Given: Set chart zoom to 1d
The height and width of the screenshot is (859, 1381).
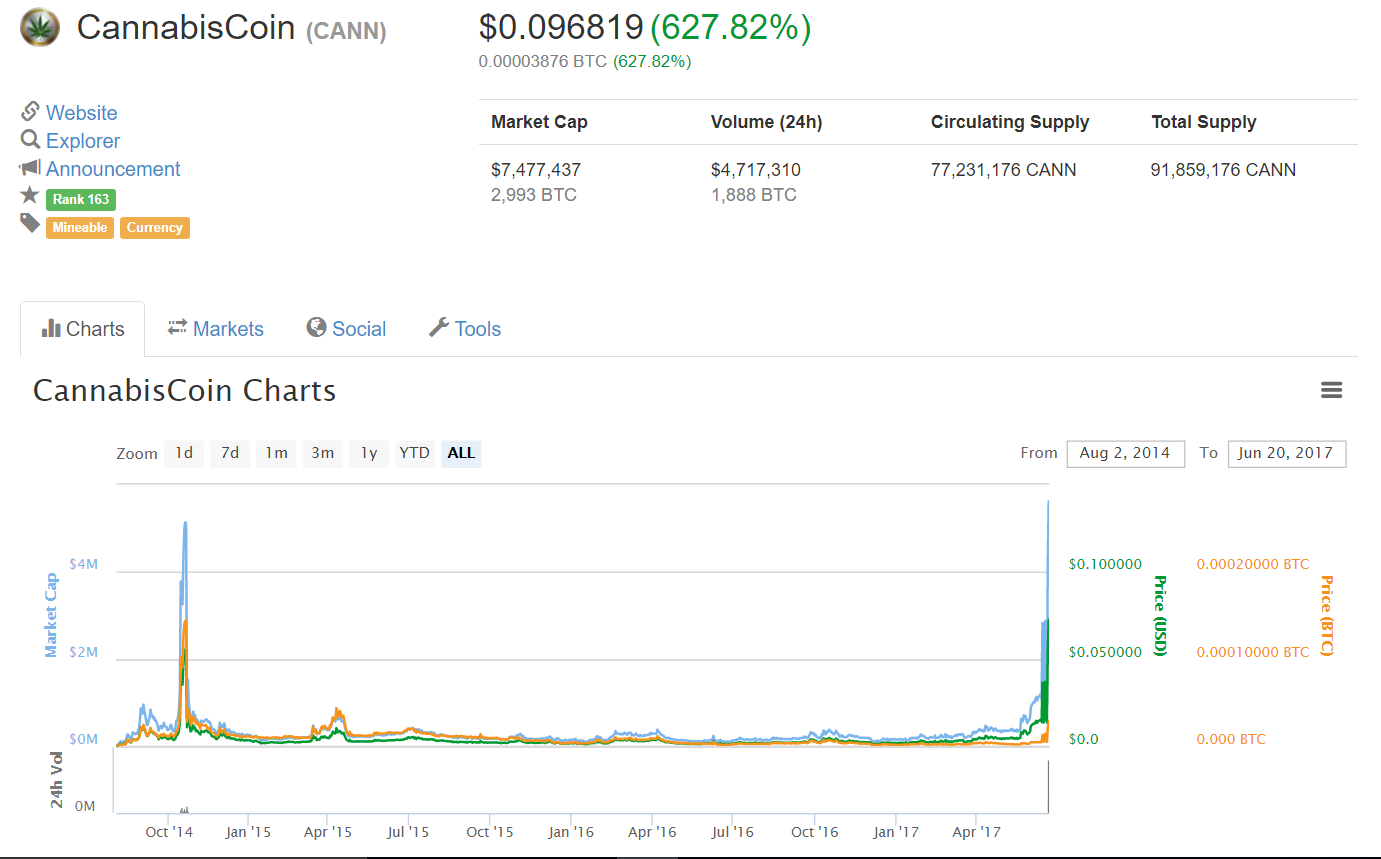Looking at the screenshot, I should click(x=184, y=453).
